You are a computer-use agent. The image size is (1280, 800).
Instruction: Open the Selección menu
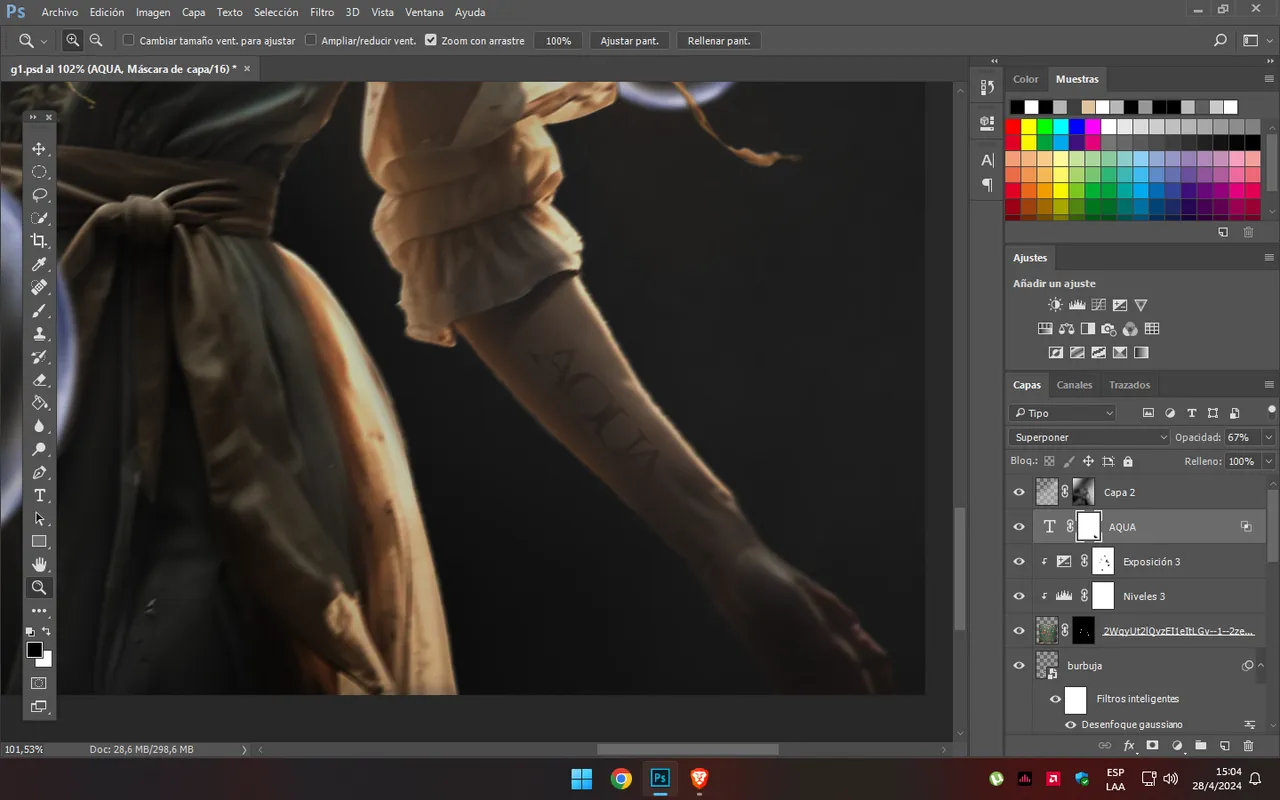tap(276, 12)
